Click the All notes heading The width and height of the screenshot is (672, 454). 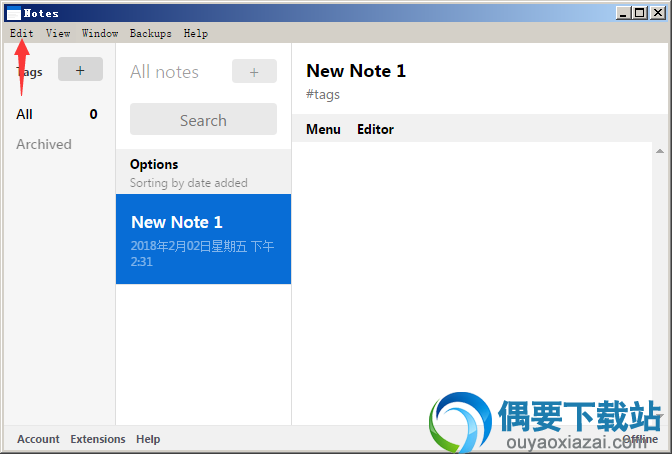[x=165, y=72]
